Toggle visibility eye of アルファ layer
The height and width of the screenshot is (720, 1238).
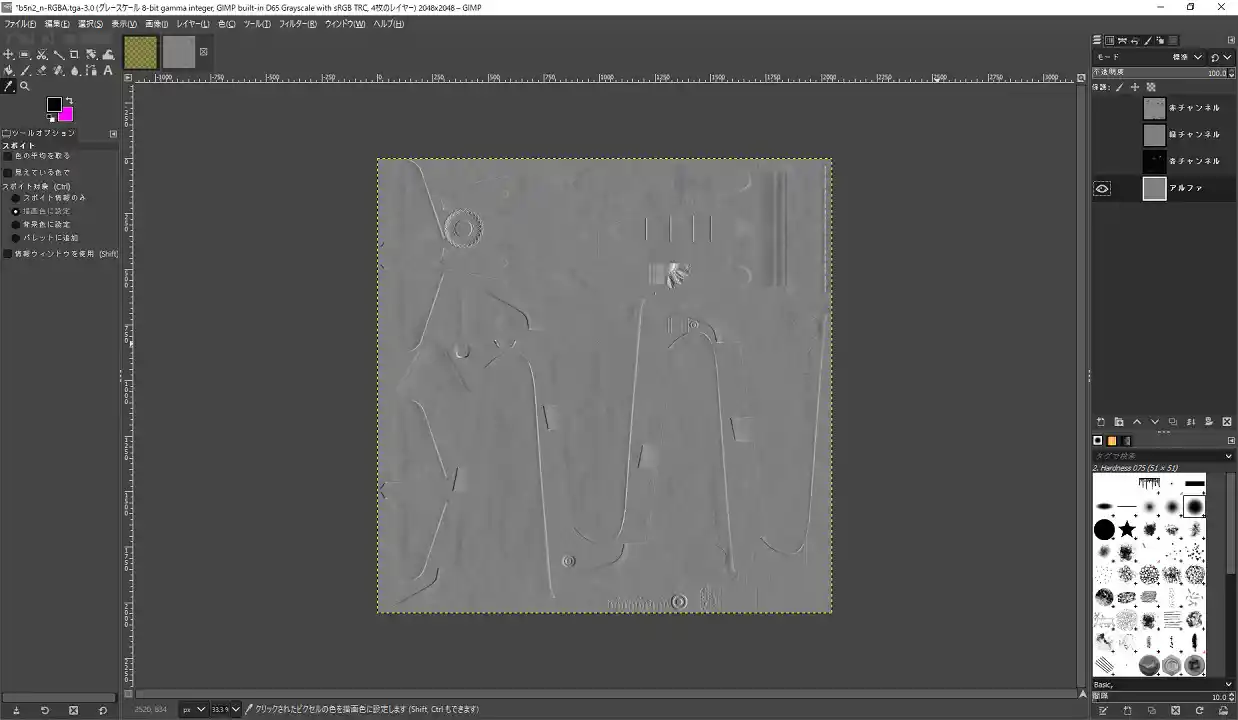tap(1102, 188)
